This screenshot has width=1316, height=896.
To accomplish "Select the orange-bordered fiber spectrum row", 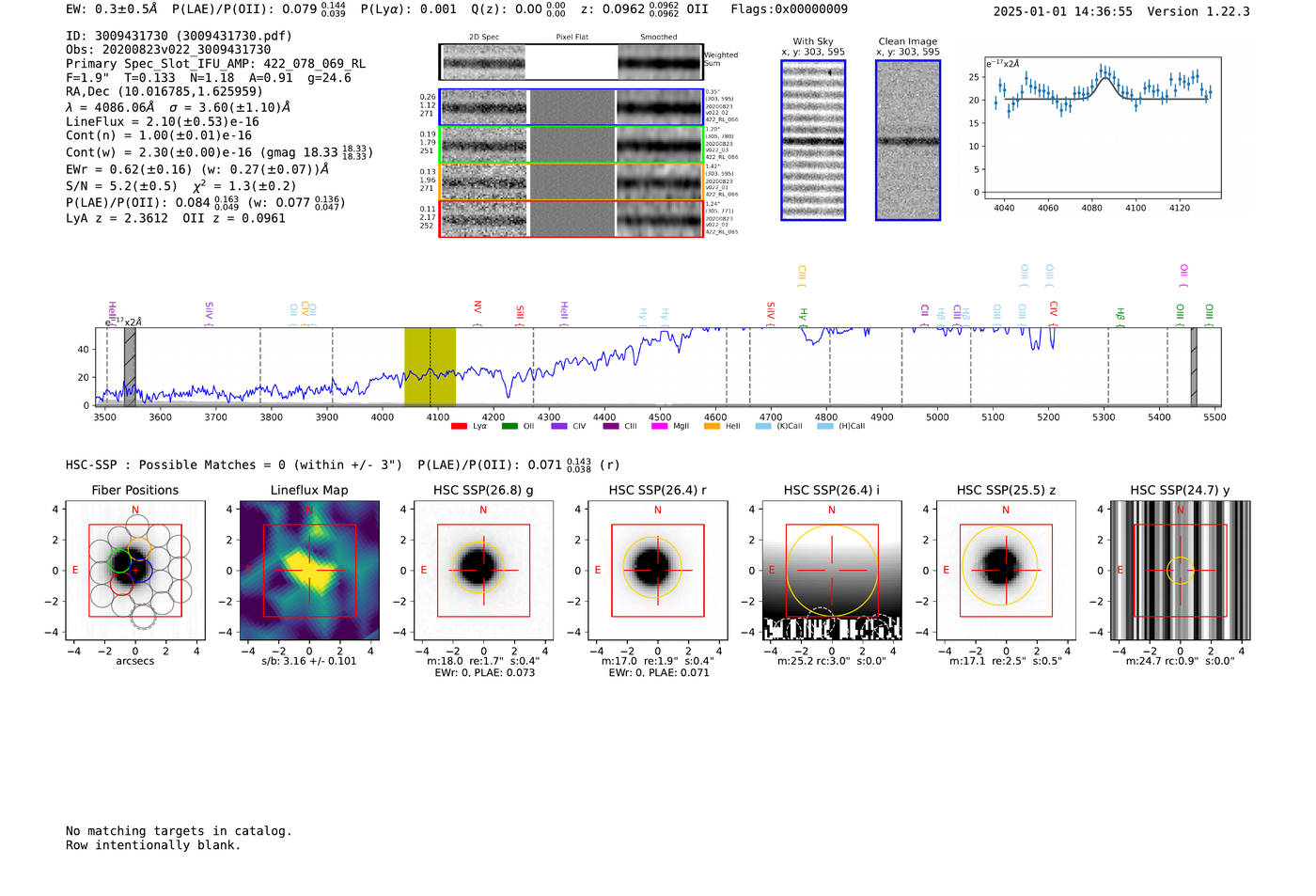I will 572,181.
